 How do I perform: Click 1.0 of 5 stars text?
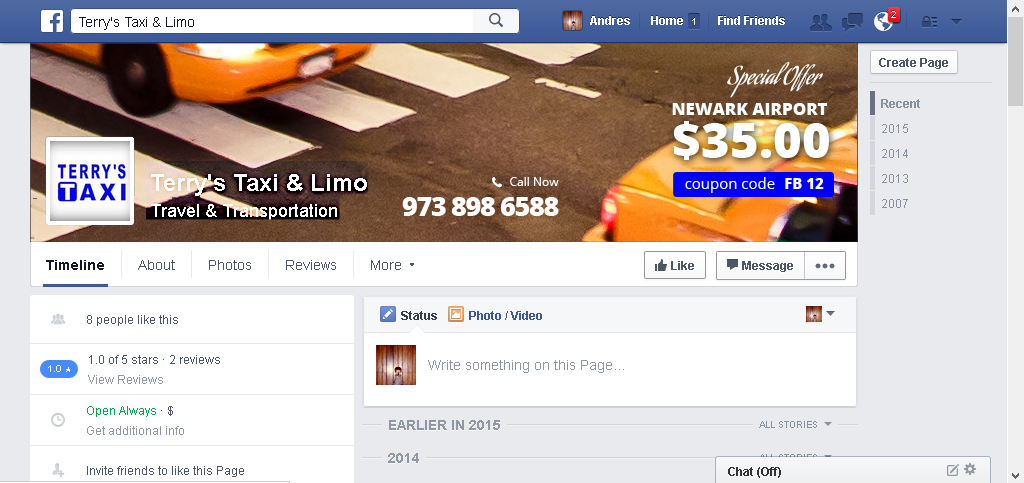click(123, 360)
